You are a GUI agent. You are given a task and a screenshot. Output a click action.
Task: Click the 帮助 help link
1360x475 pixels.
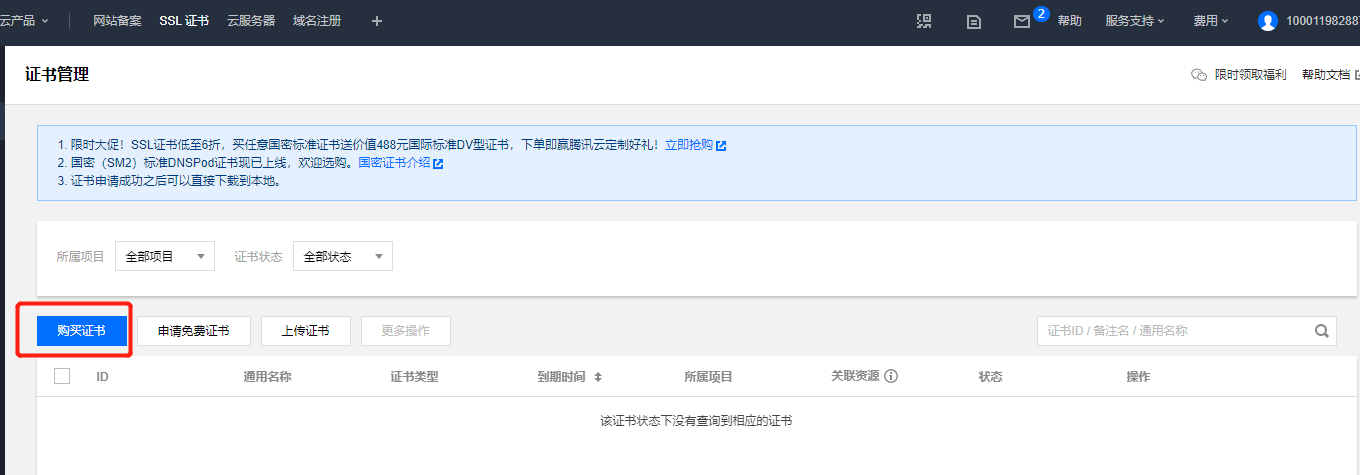pos(1070,20)
